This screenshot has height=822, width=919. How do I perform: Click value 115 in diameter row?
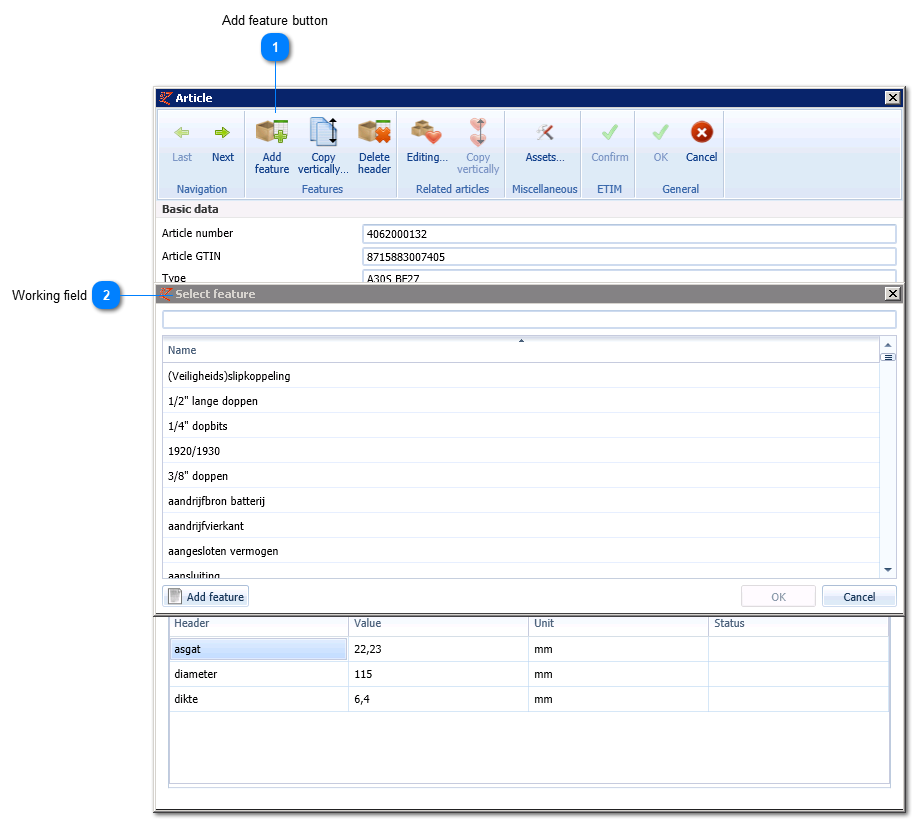point(438,674)
